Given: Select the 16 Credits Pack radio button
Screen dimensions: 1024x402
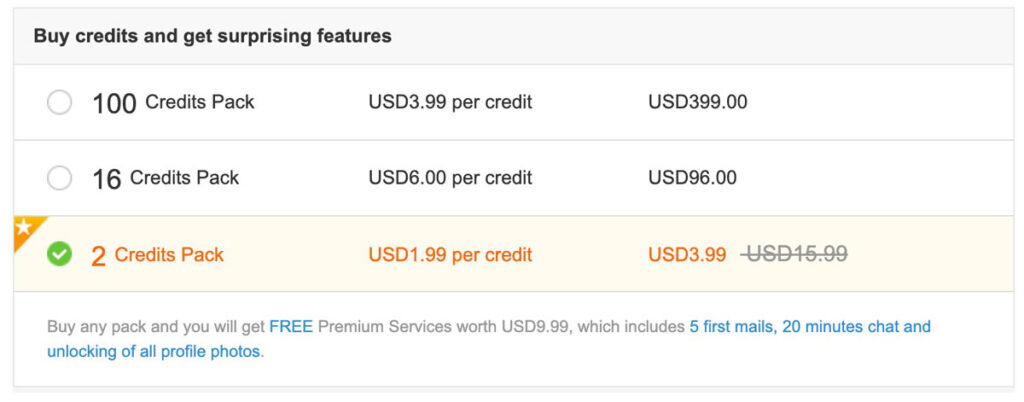Looking at the screenshot, I should click(60, 179).
